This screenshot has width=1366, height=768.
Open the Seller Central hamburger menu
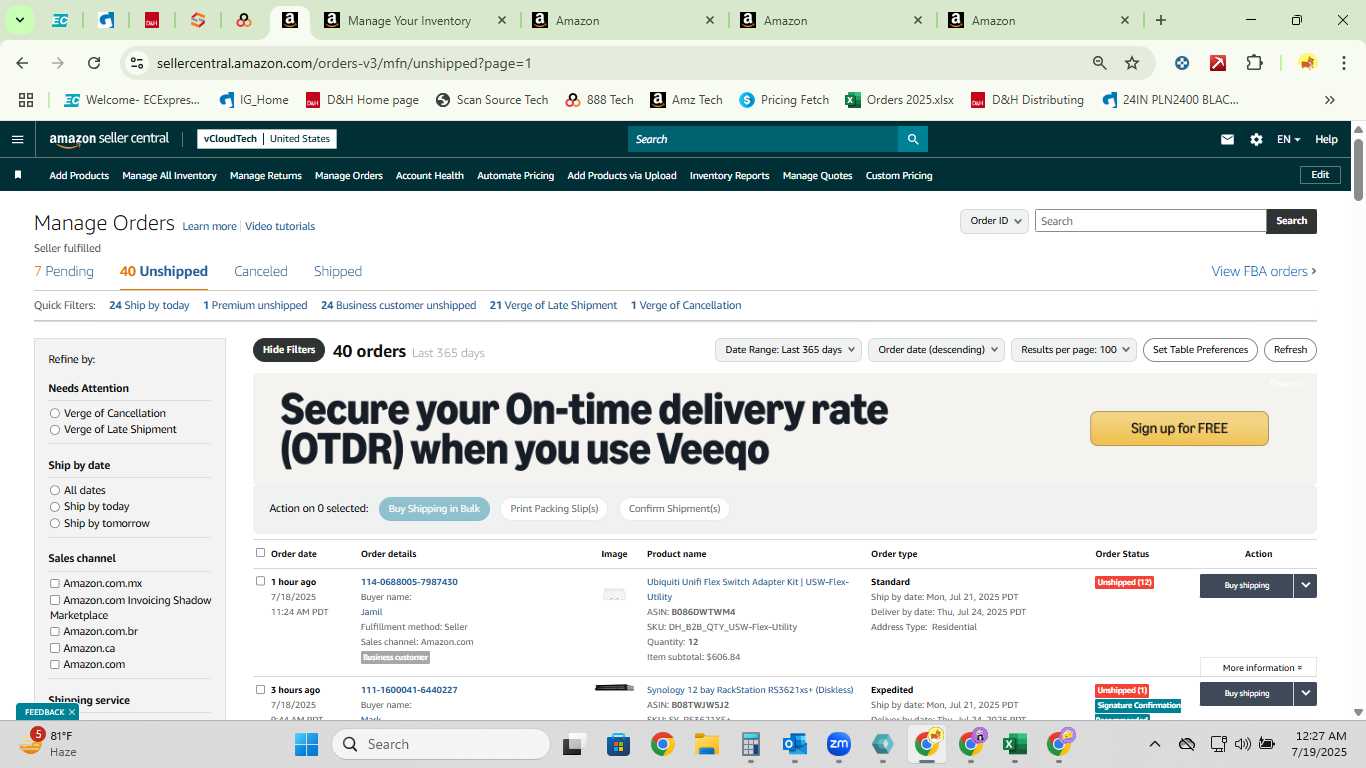pos(17,139)
